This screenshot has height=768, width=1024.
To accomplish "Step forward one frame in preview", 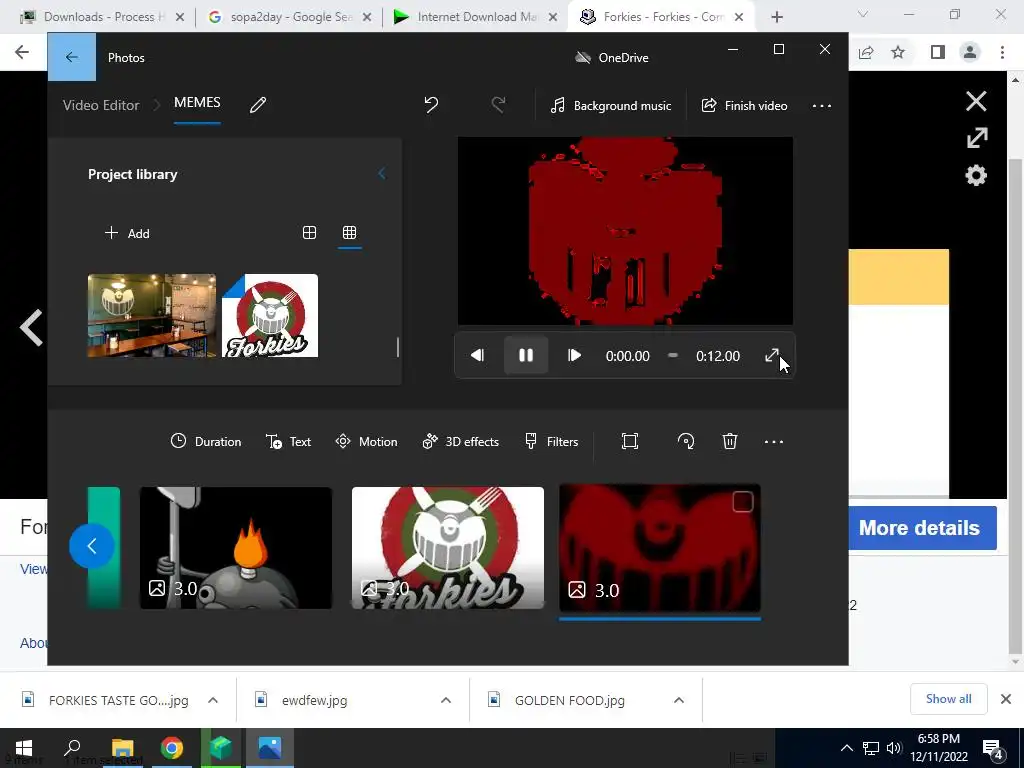I will pos(574,355).
